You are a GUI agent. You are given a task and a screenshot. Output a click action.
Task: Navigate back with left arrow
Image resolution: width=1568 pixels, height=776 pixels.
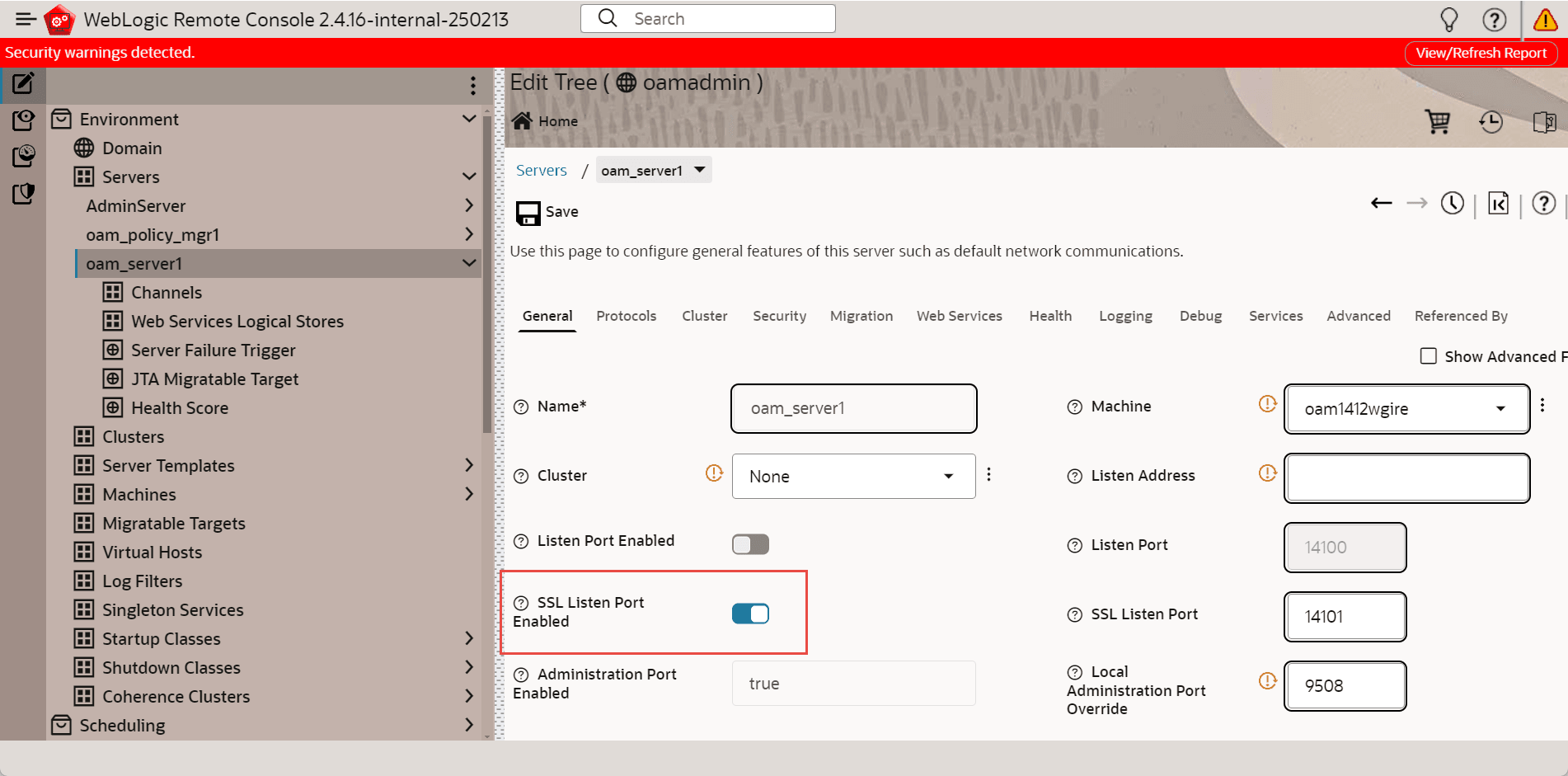1382,203
